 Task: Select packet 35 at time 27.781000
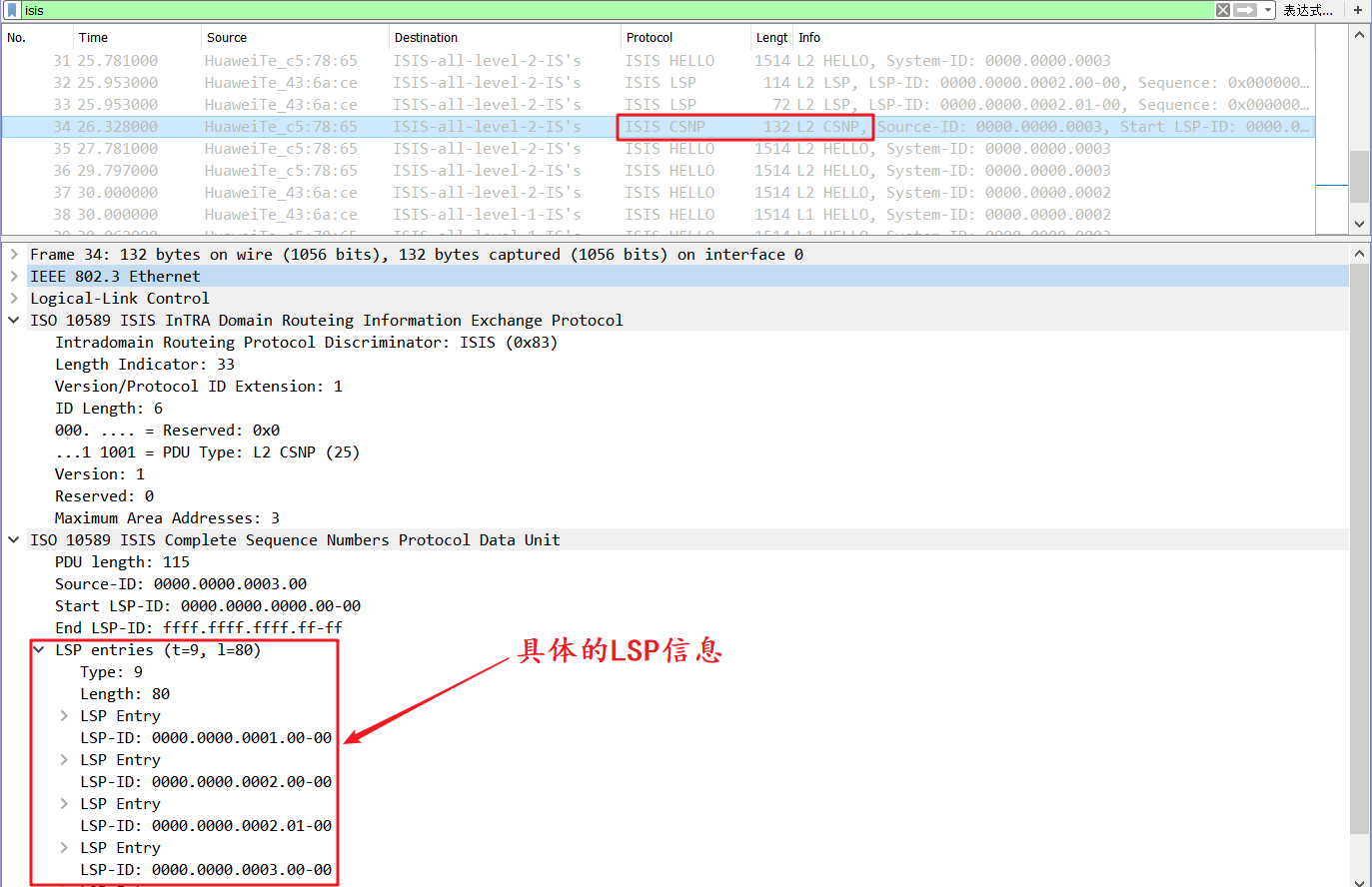(659, 149)
